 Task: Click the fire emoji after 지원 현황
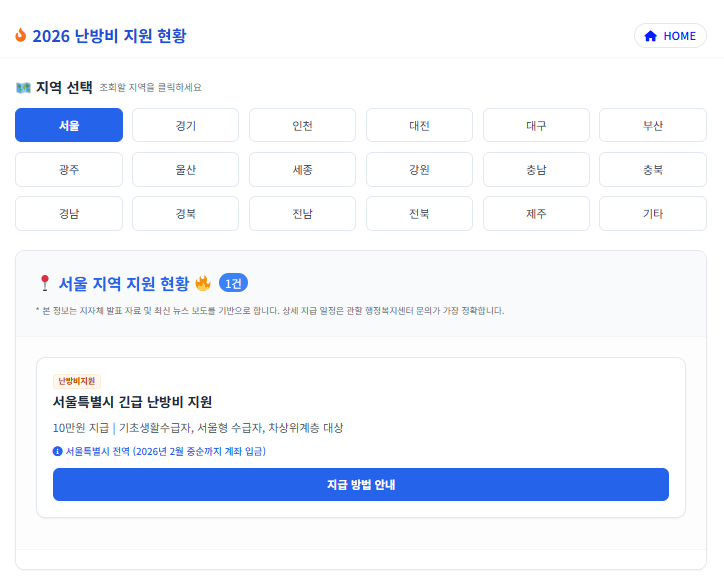click(x=203, y=283)
